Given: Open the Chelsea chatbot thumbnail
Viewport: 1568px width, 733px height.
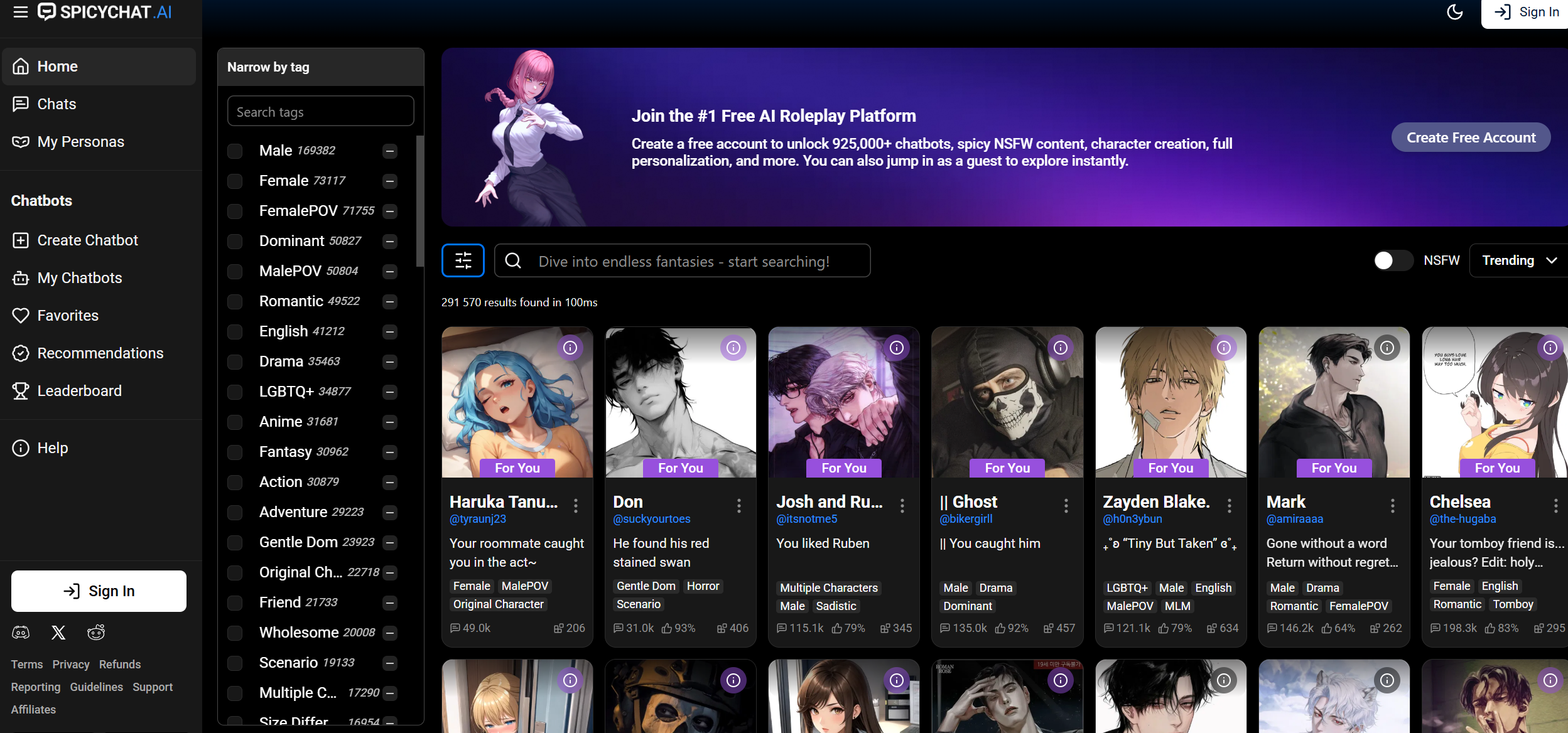Looking at the screenshot, I should tap(1495, 402).
